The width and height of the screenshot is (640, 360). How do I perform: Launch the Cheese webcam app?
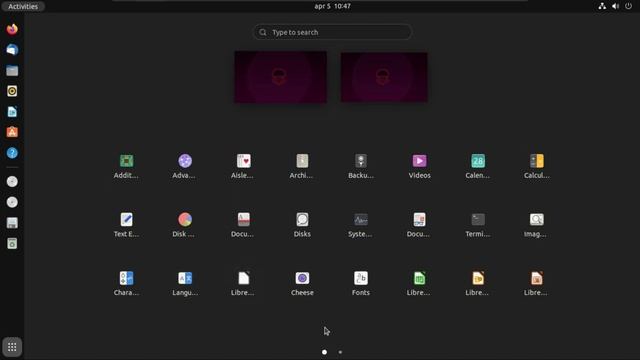click(x=302, y=284)
